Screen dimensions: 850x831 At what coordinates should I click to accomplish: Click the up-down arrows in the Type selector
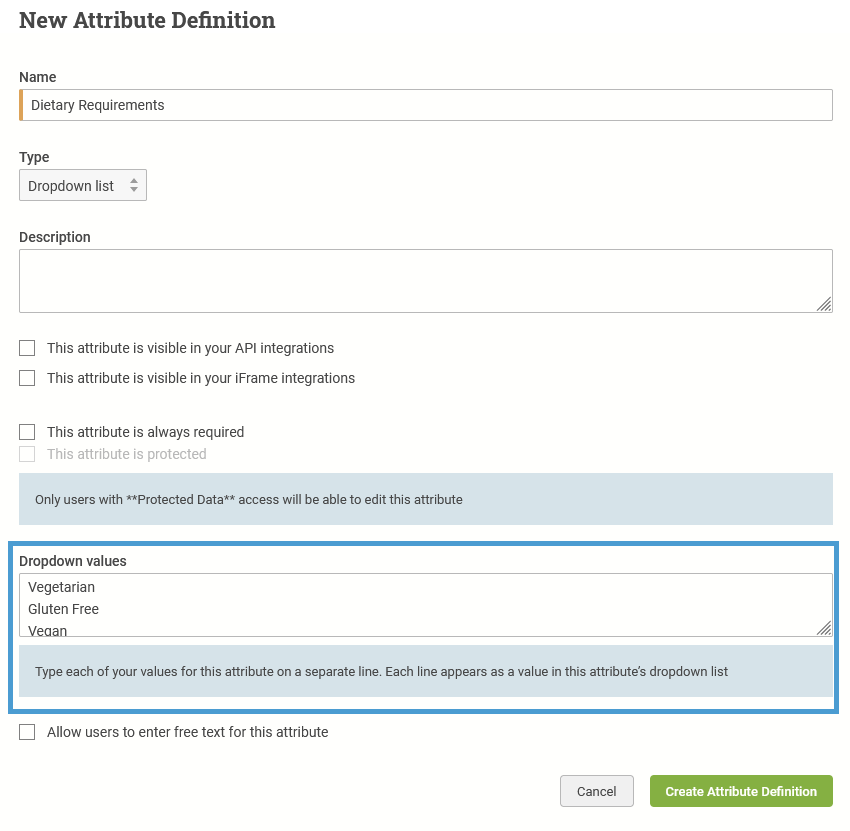(x=134, y=185)
